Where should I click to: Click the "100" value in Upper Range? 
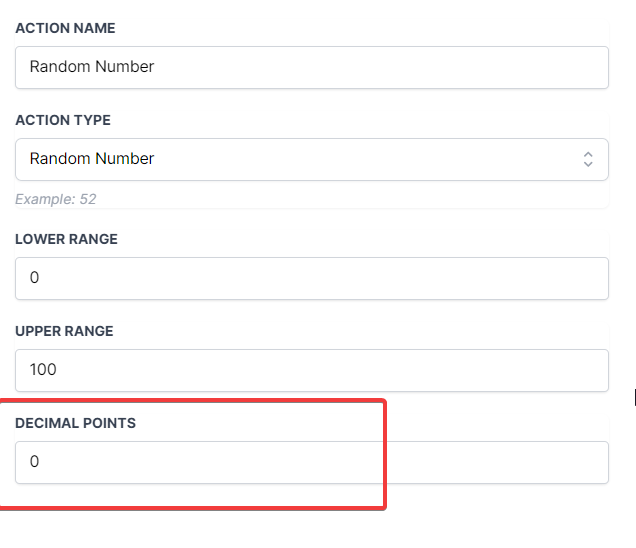(x=43, y=370)
